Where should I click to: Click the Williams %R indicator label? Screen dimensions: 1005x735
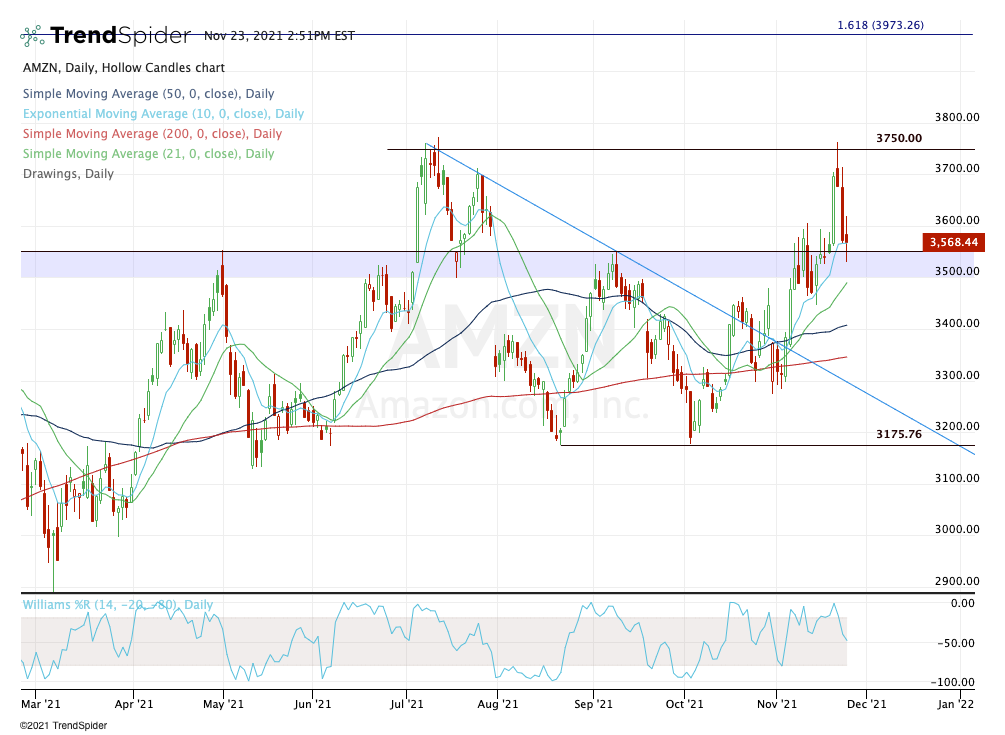pyautogui.click(x=117, y=604)
